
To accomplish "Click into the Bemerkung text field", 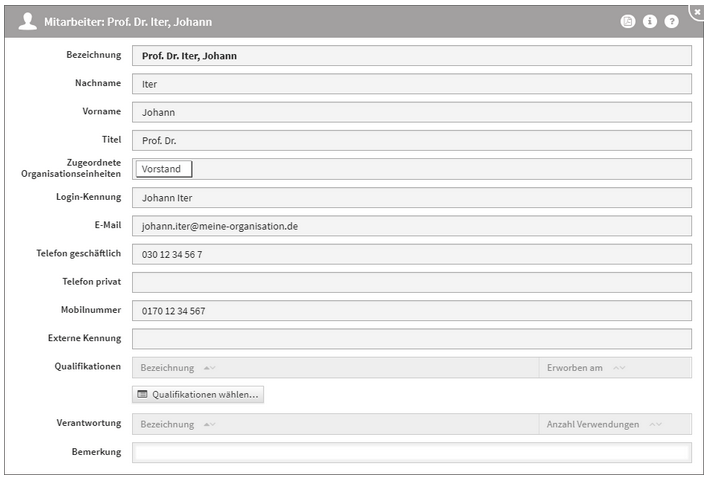I will click(411, 452).
